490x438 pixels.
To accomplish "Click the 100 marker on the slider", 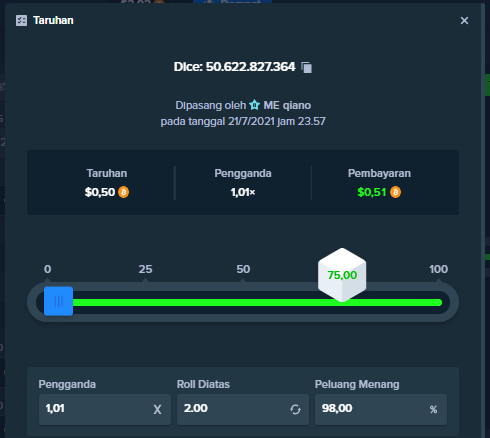I will 438,269.
